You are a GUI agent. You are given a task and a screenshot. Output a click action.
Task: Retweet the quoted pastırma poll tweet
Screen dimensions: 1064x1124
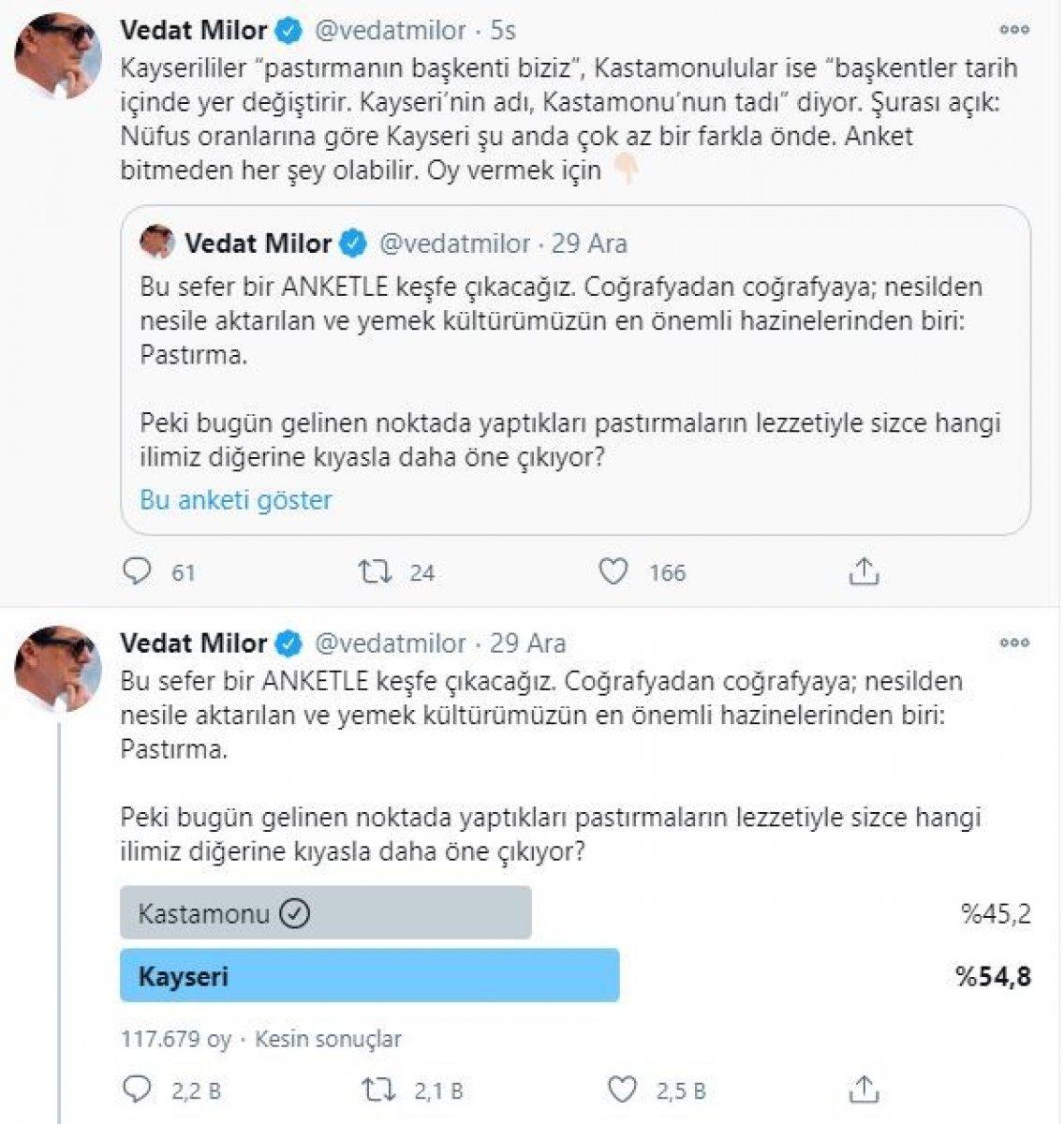click(x=376, y=569)
